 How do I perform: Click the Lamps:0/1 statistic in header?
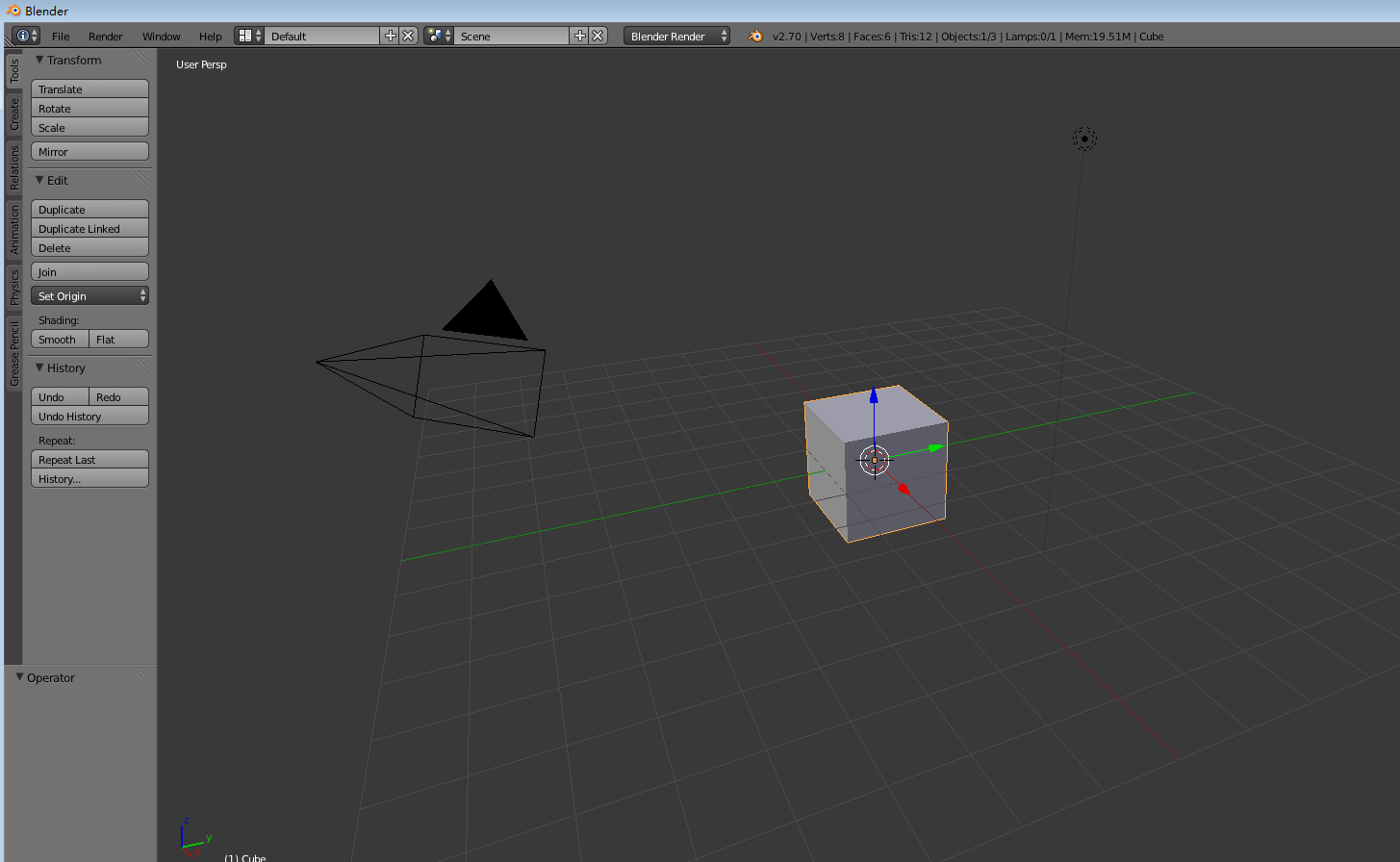pyautogui.click(x=1031, y=37)
